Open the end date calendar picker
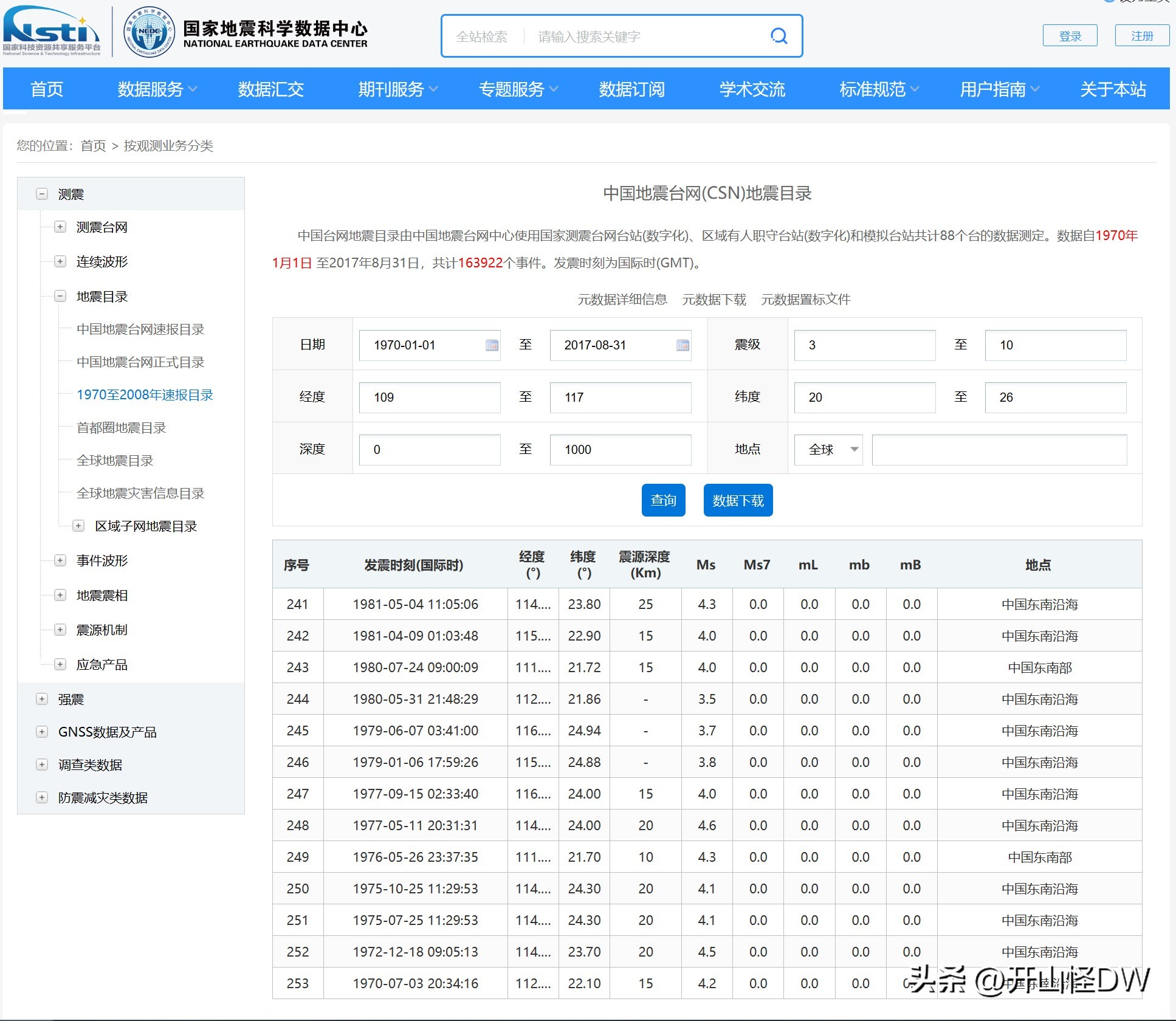The width and height of the screenshot is (1176, 1021). pyautogui.click(x=682, y=345)
